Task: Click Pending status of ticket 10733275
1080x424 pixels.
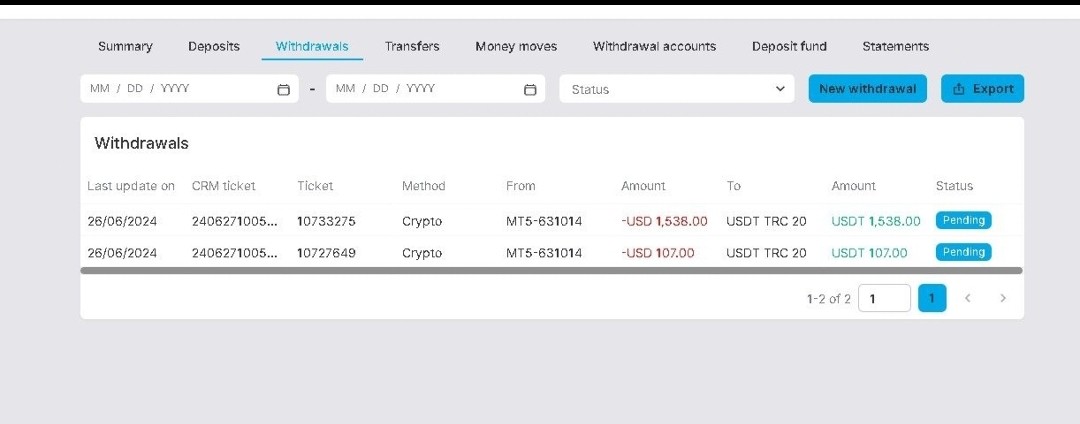Action: tap(963, 220)
